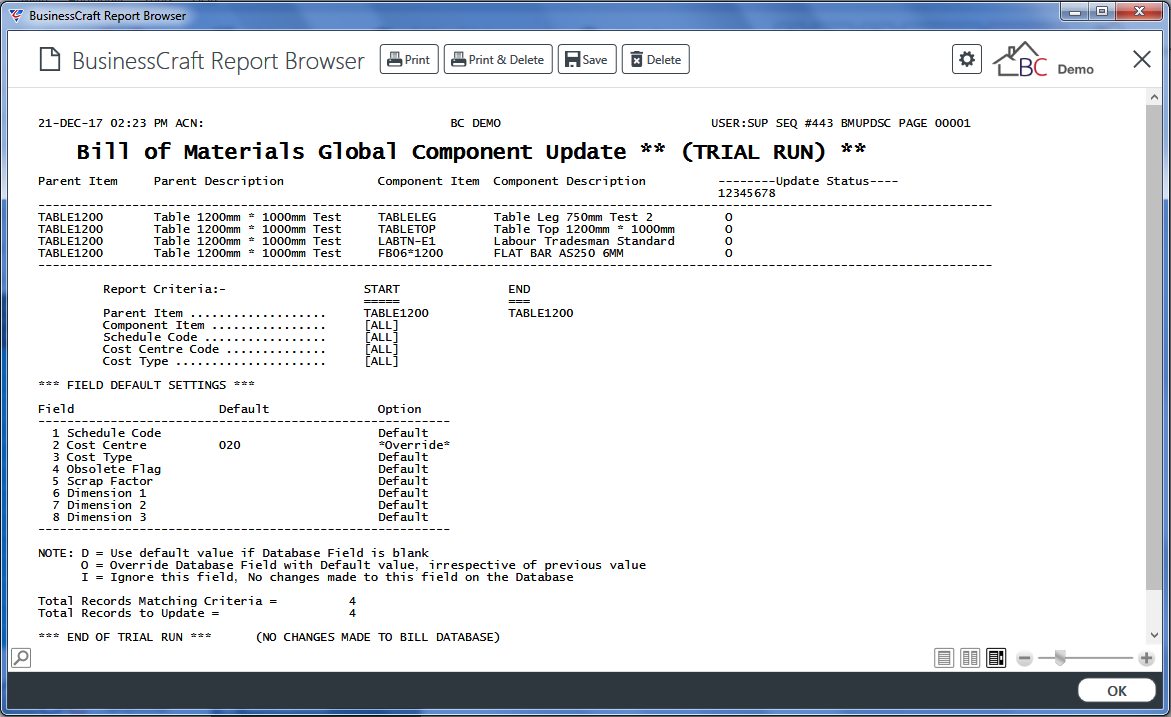
Task: Select the LABTN-E1 component item text
Action: click(x=407, y=241)
